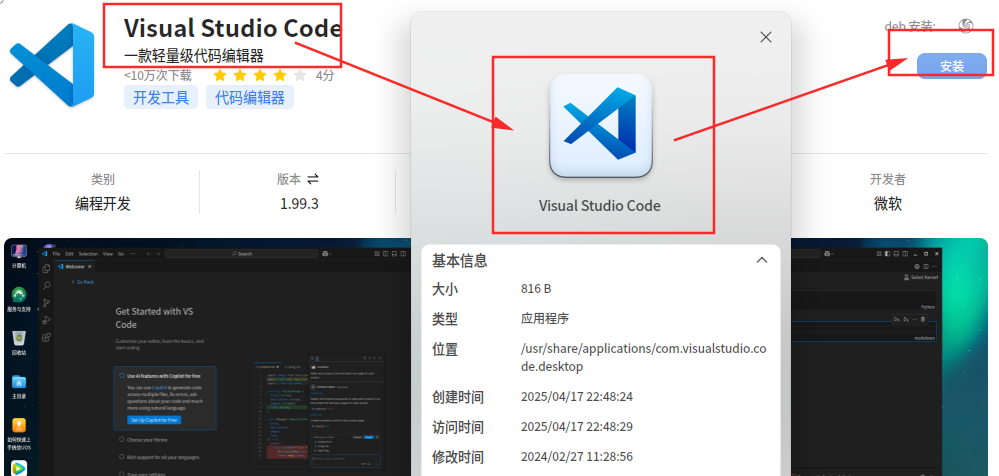This screenshot has height=476, width=999.
Task: Collapse the 基本信息 section chevron
Action: pyautogui.click(x=761, y=260)
